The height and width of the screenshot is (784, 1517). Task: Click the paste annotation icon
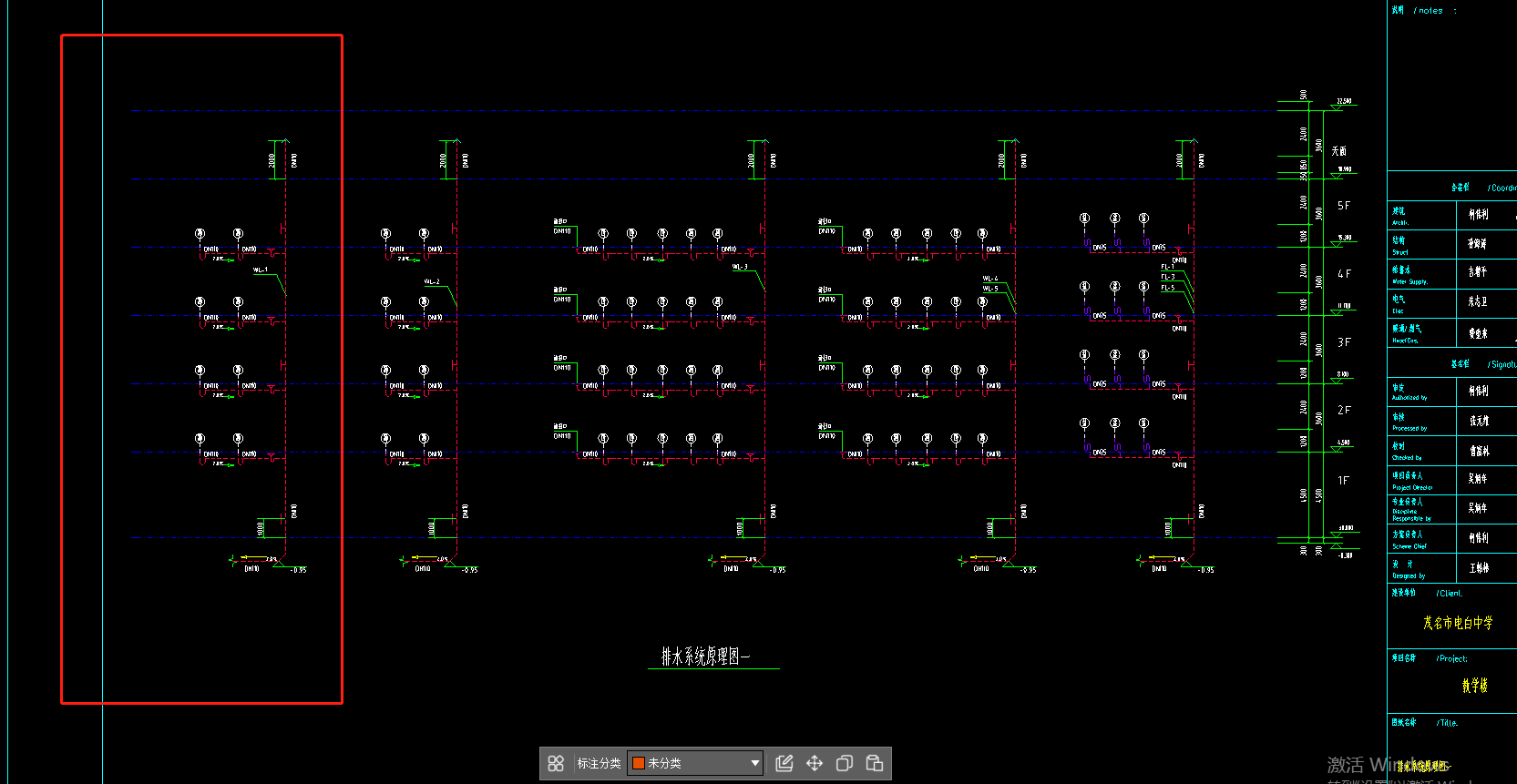tap(875, 763)
